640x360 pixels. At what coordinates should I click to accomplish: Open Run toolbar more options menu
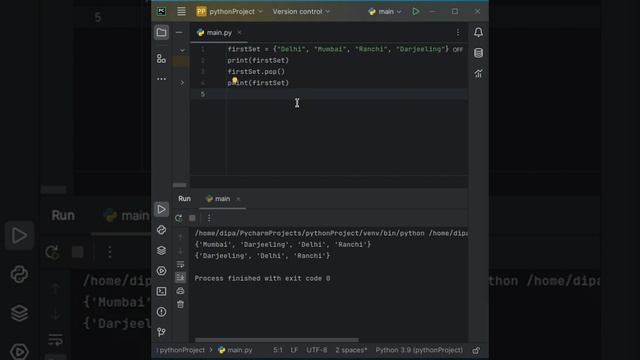click(x=209, y=218)
